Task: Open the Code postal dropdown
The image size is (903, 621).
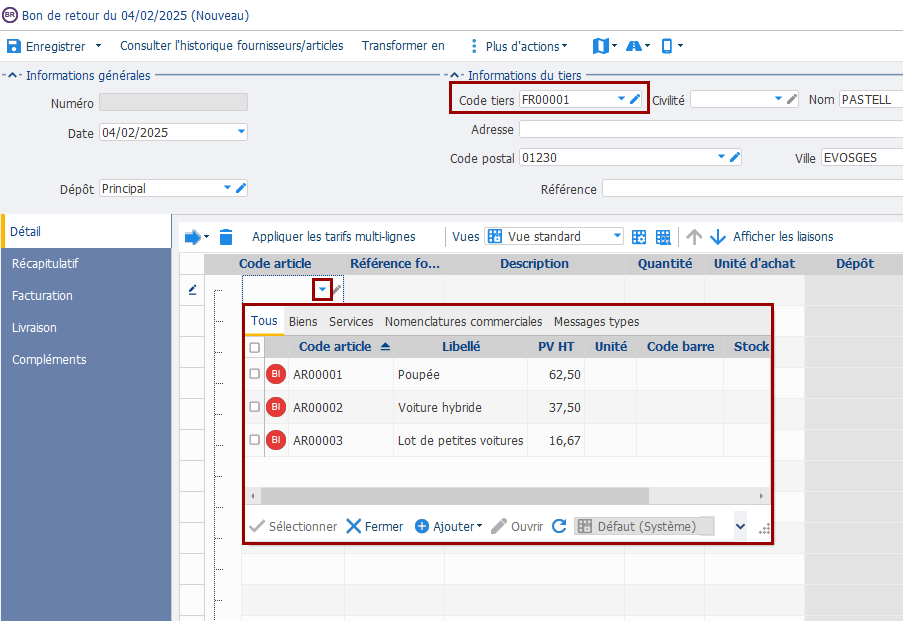Action: pos(722,157)
